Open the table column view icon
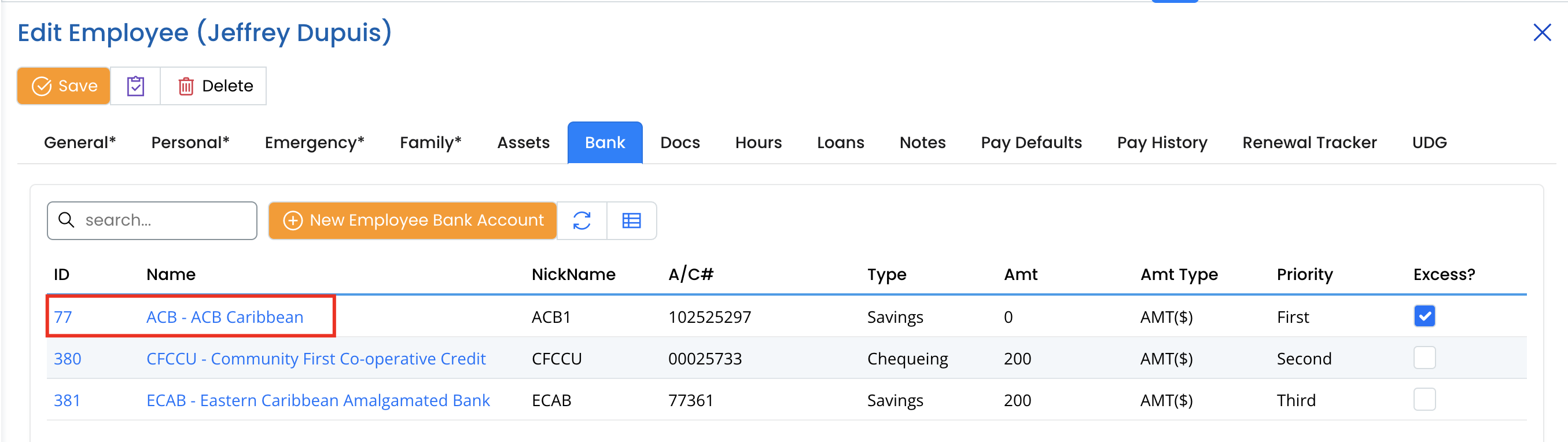Viewport: 1568px width, 442px height. click(631, 220)
